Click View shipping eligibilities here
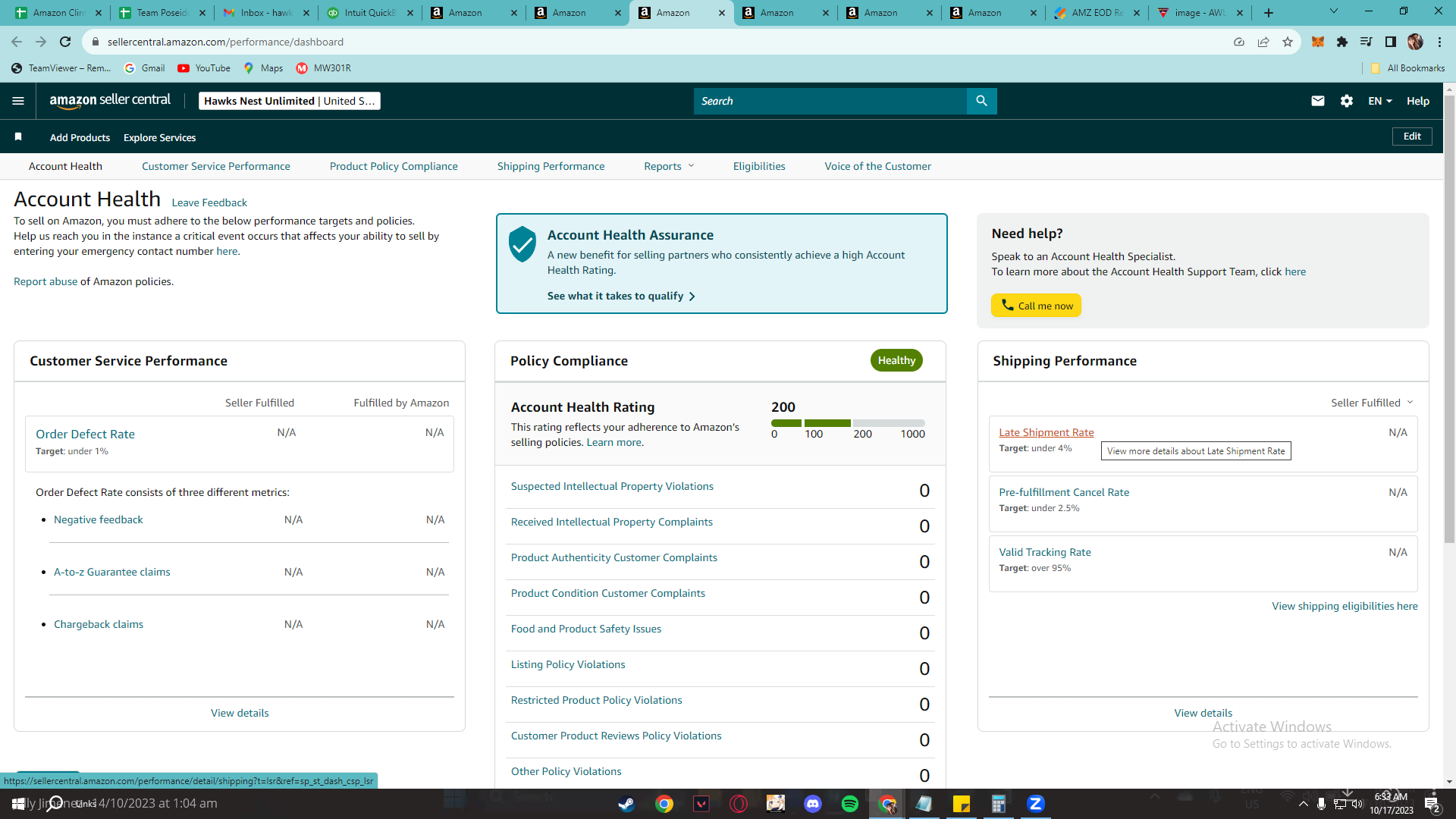This screenshot has width=1456, height=819. tap(1345, 606)
